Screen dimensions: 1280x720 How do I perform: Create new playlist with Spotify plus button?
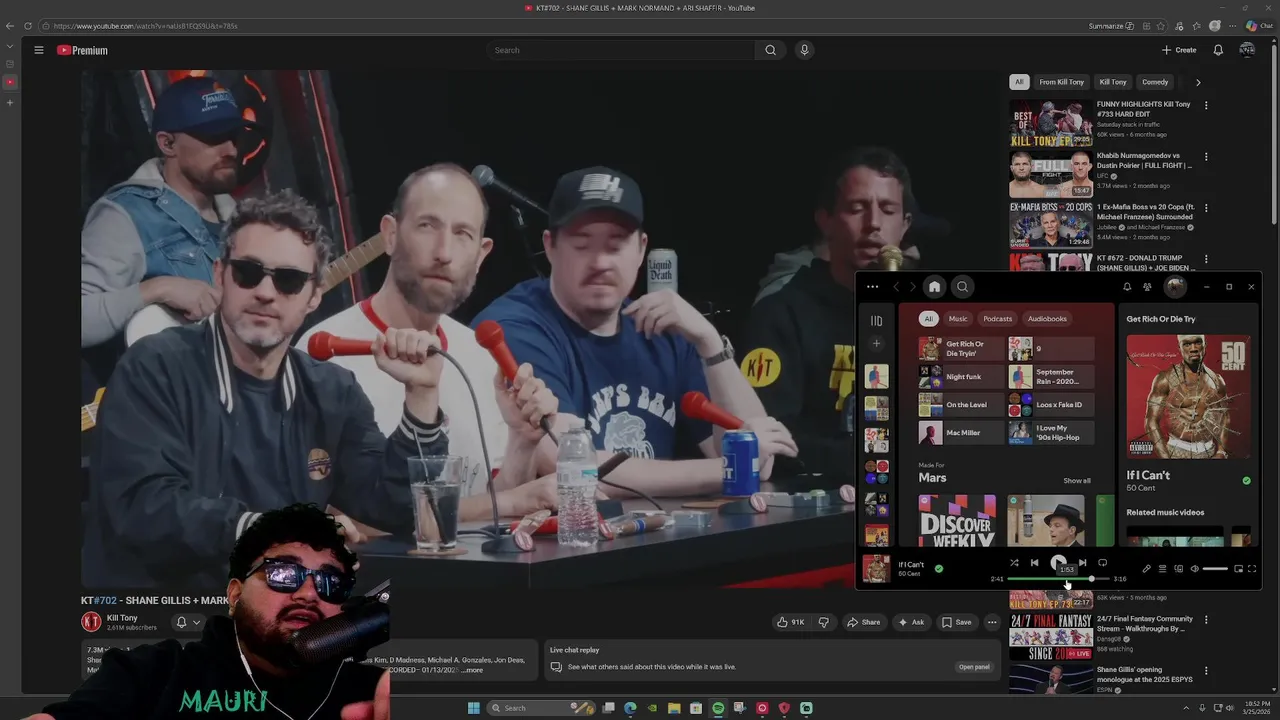pyautogui.click(x=876, y=344)
